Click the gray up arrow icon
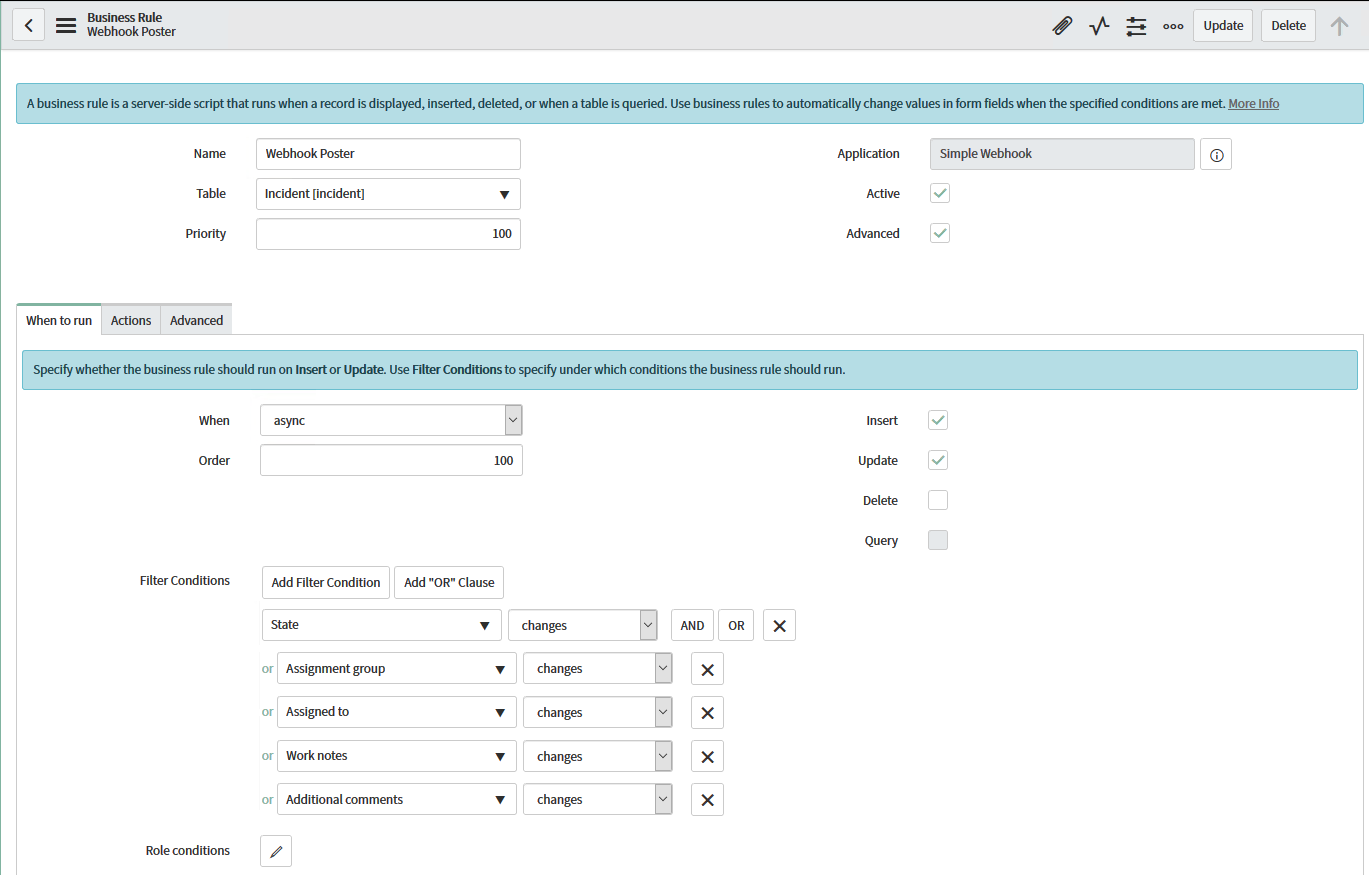The image size is (1369, 875). point(1339,25)
